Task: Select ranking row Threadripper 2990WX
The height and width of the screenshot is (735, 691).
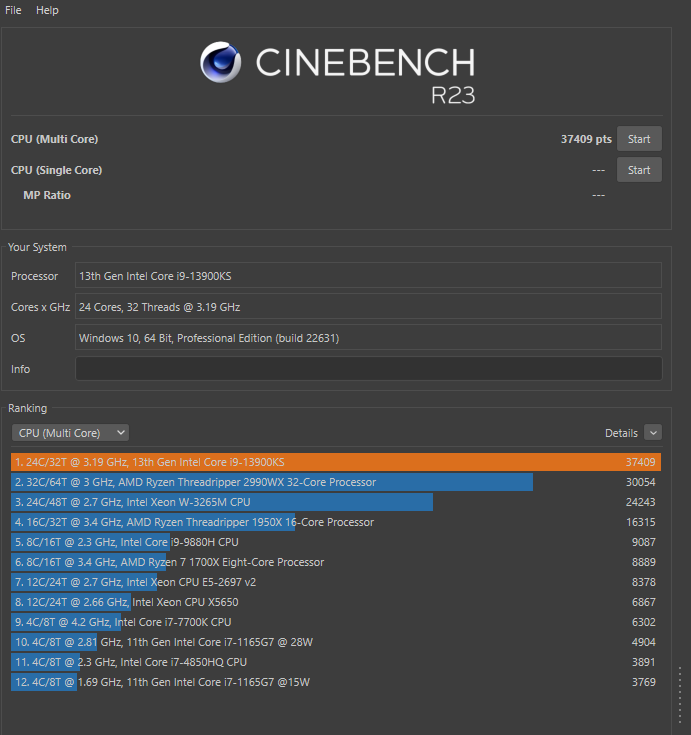Action: click(336, 482)
